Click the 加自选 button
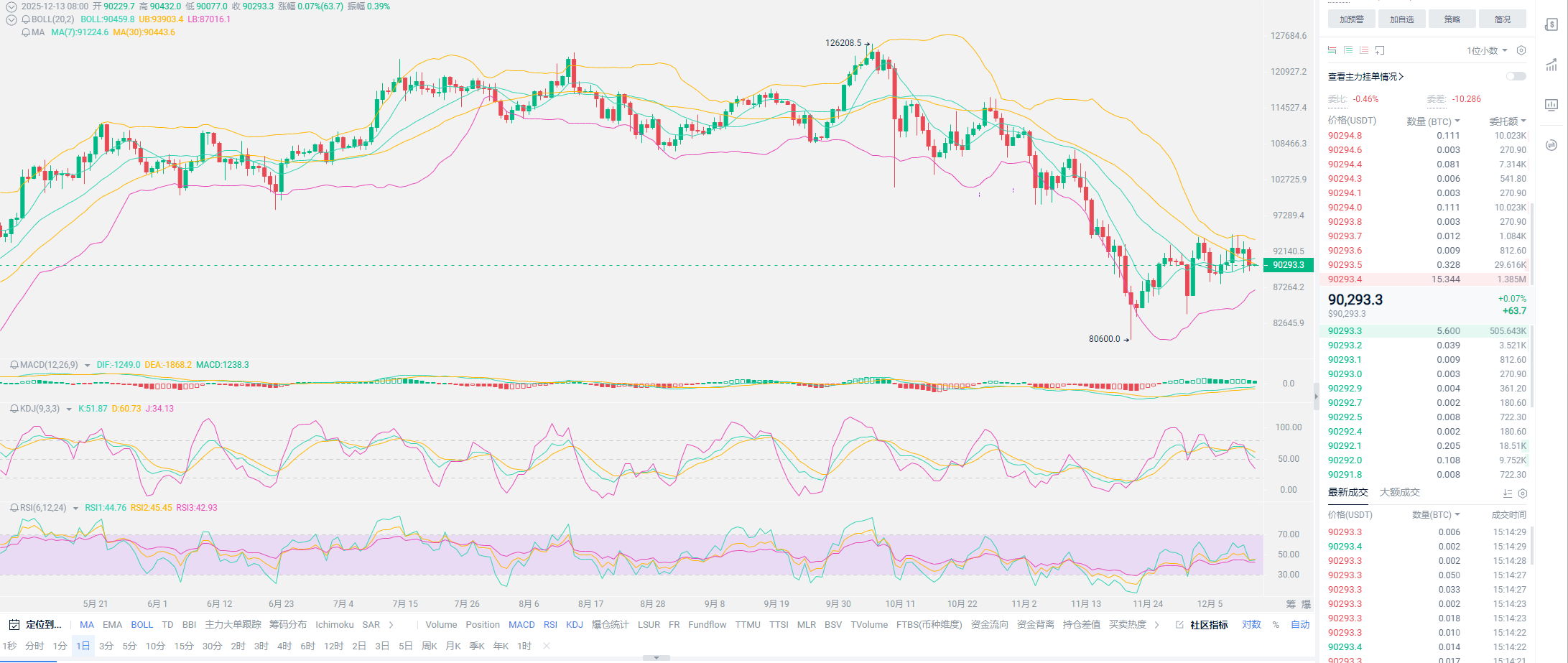Viewport: 1568px width, 663px height. point(1401,19)
